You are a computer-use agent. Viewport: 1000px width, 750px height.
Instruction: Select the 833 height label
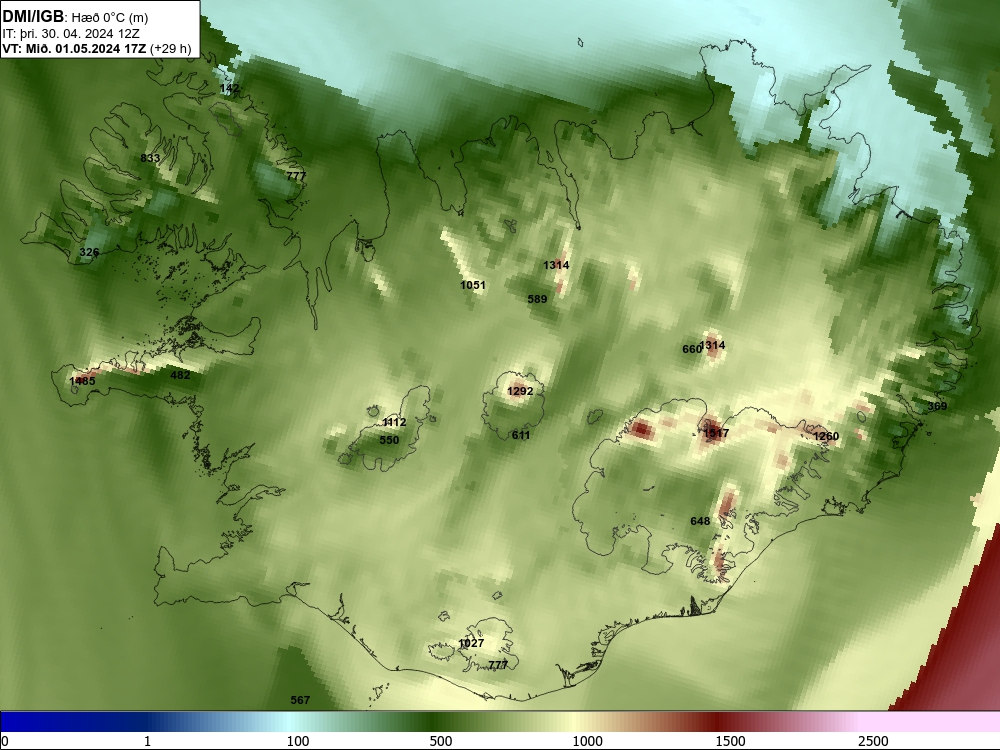[150, 158]
